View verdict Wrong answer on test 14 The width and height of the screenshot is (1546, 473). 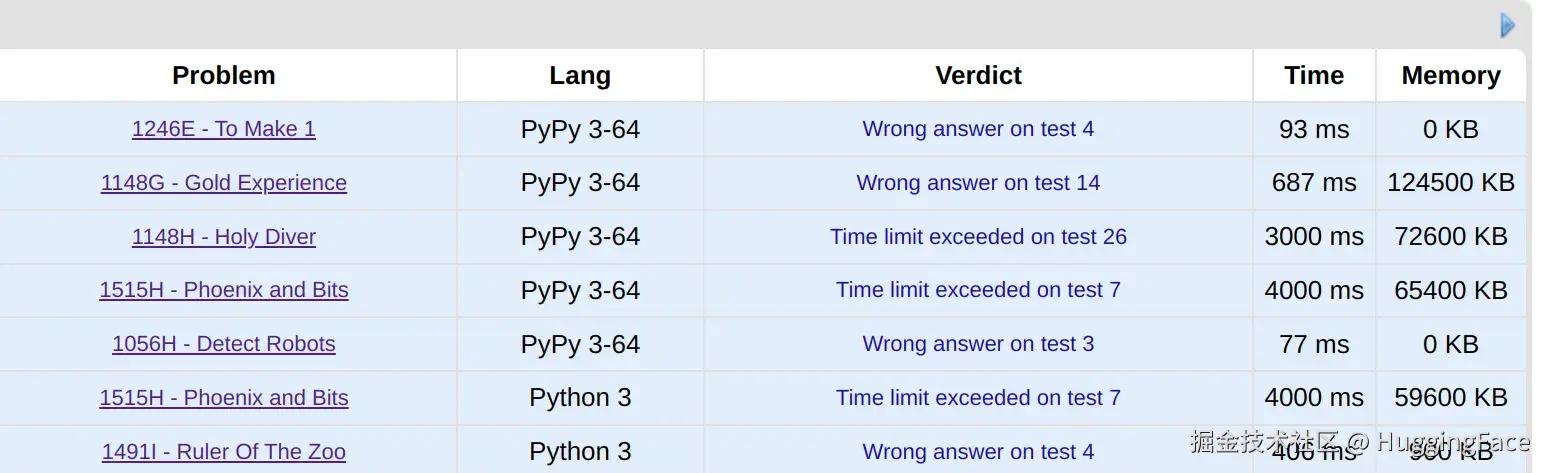click(978, 183)
